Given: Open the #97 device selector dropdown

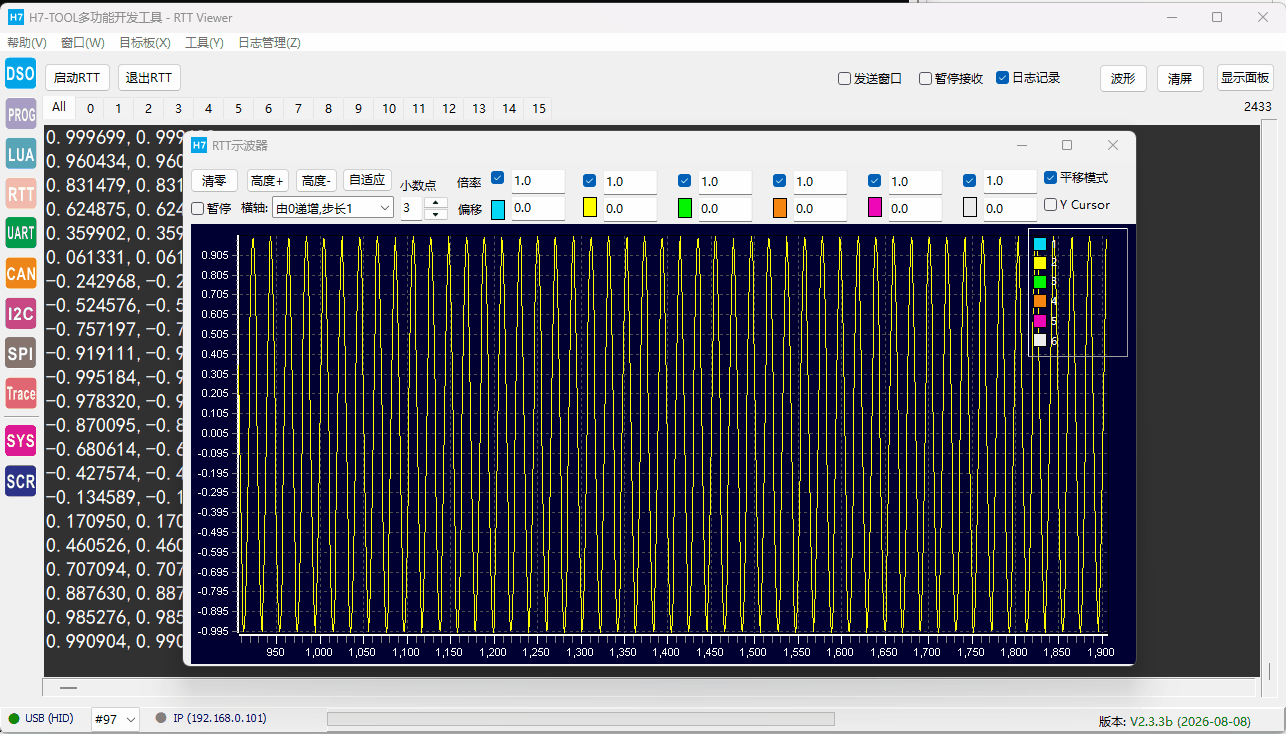Looking at the screenshot, I should [115, 719].
